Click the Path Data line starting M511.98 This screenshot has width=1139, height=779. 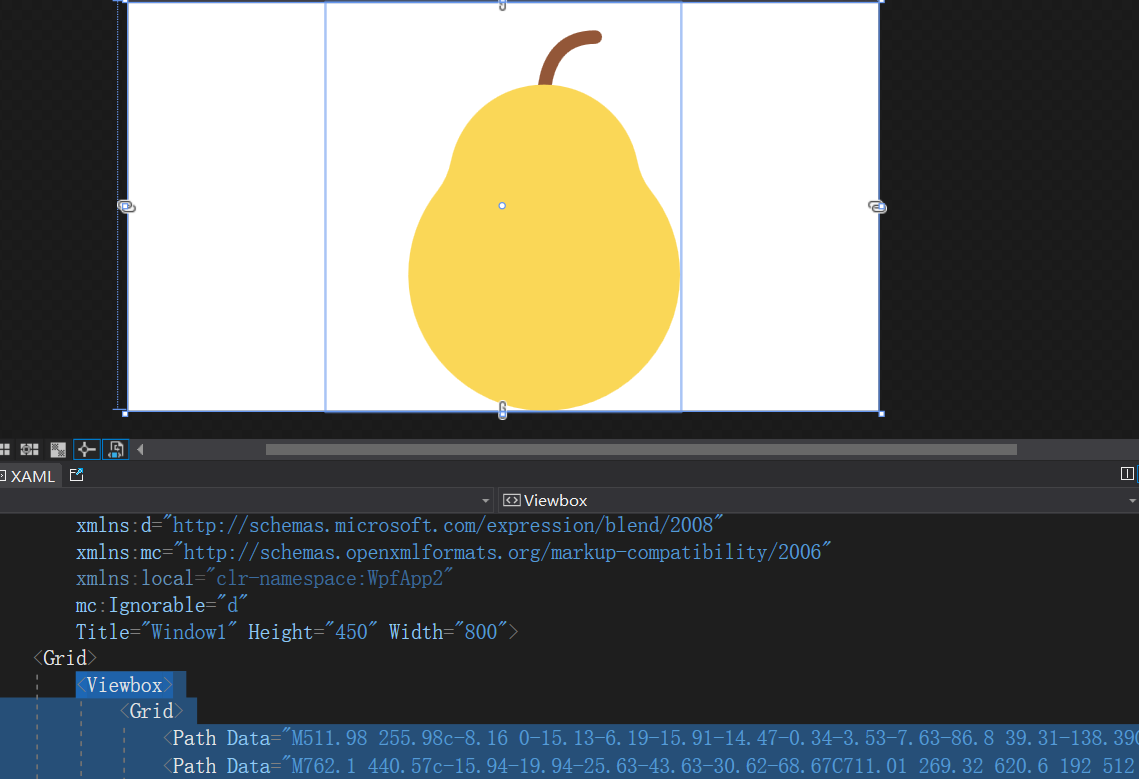pos(651,738)
